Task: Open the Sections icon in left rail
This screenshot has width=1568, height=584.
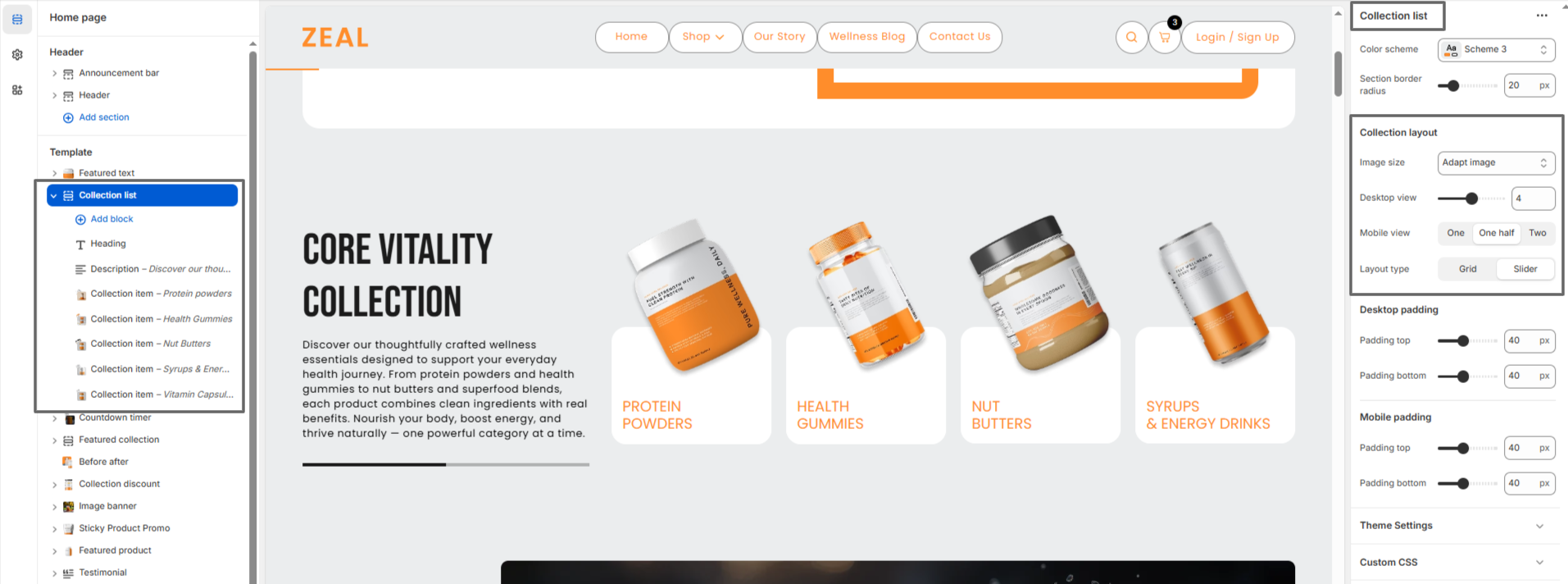Action: tap(17, 19)
